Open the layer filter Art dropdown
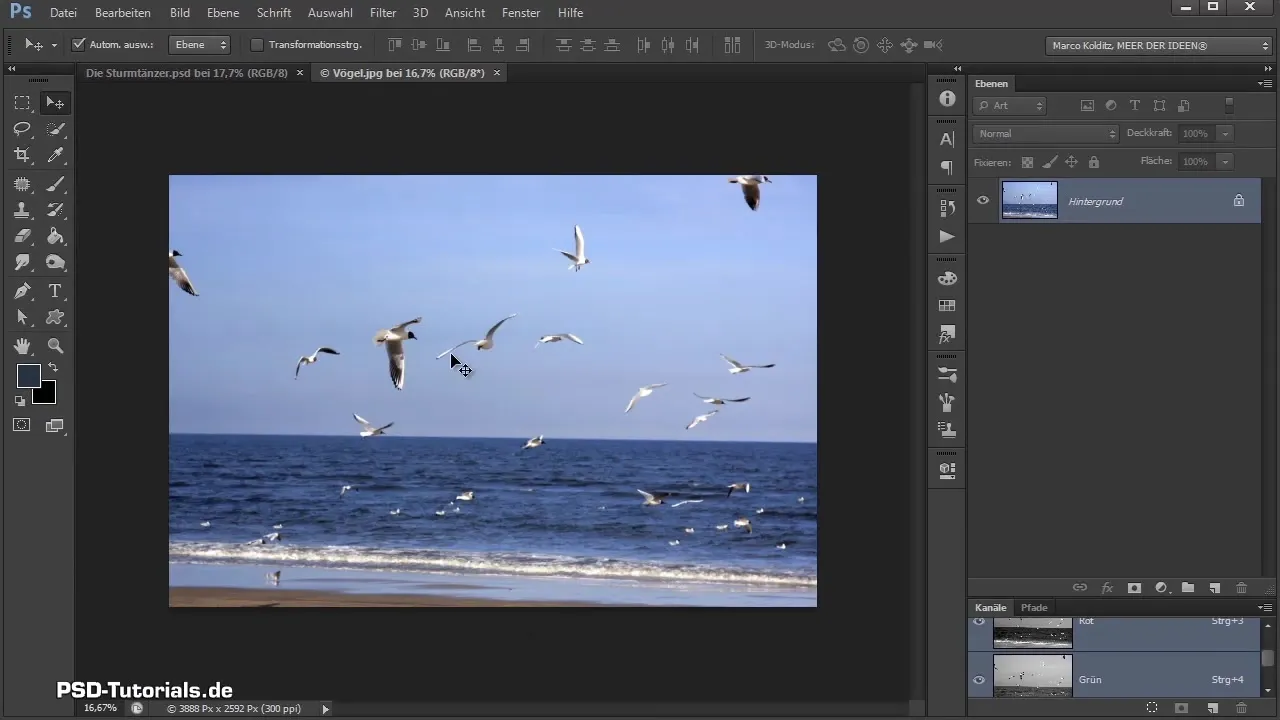The width and height of the screenshot is (1280, 720). [1010, 105]
